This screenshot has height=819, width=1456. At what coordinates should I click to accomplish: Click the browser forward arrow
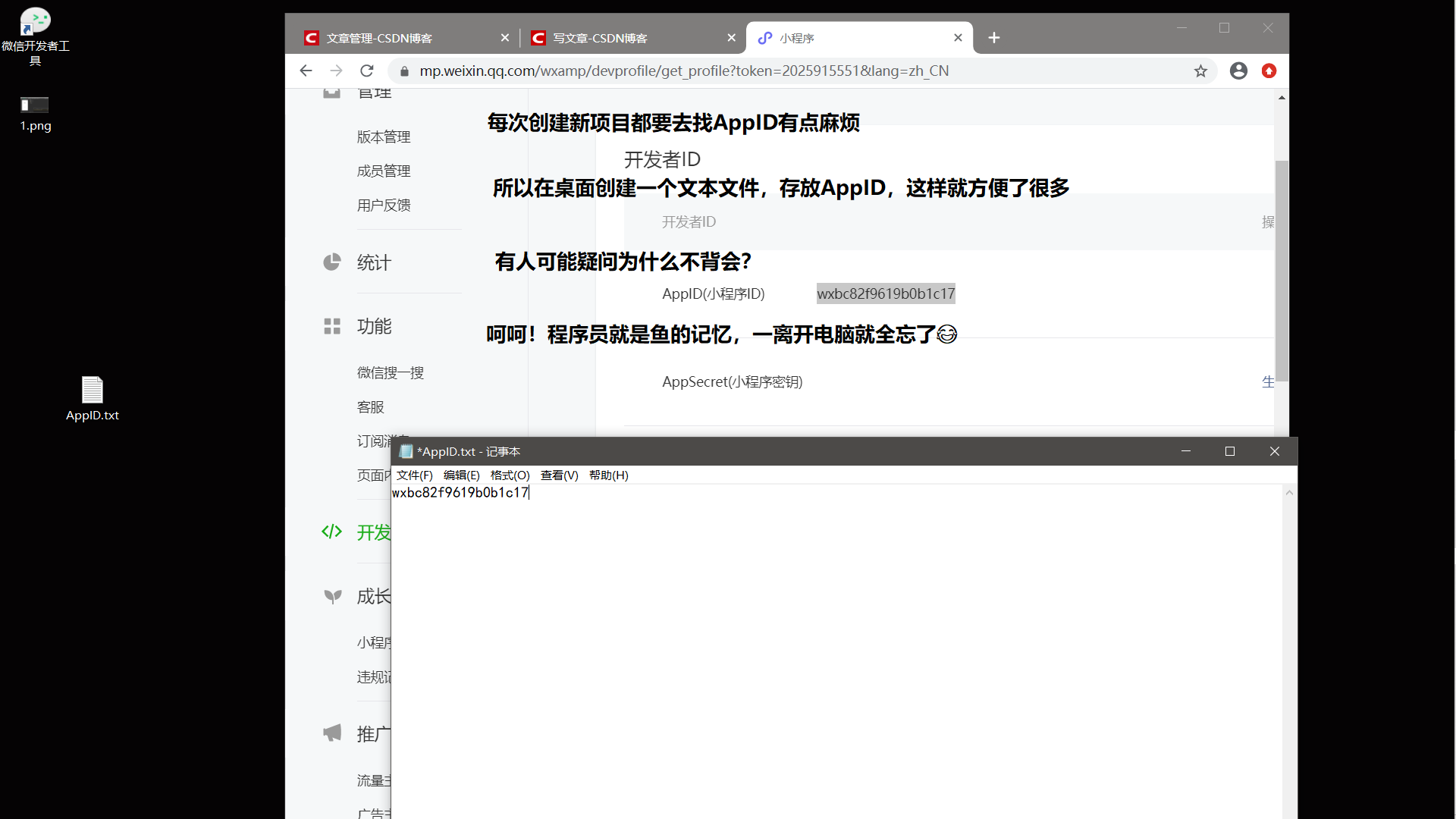[x=336, y=71]
